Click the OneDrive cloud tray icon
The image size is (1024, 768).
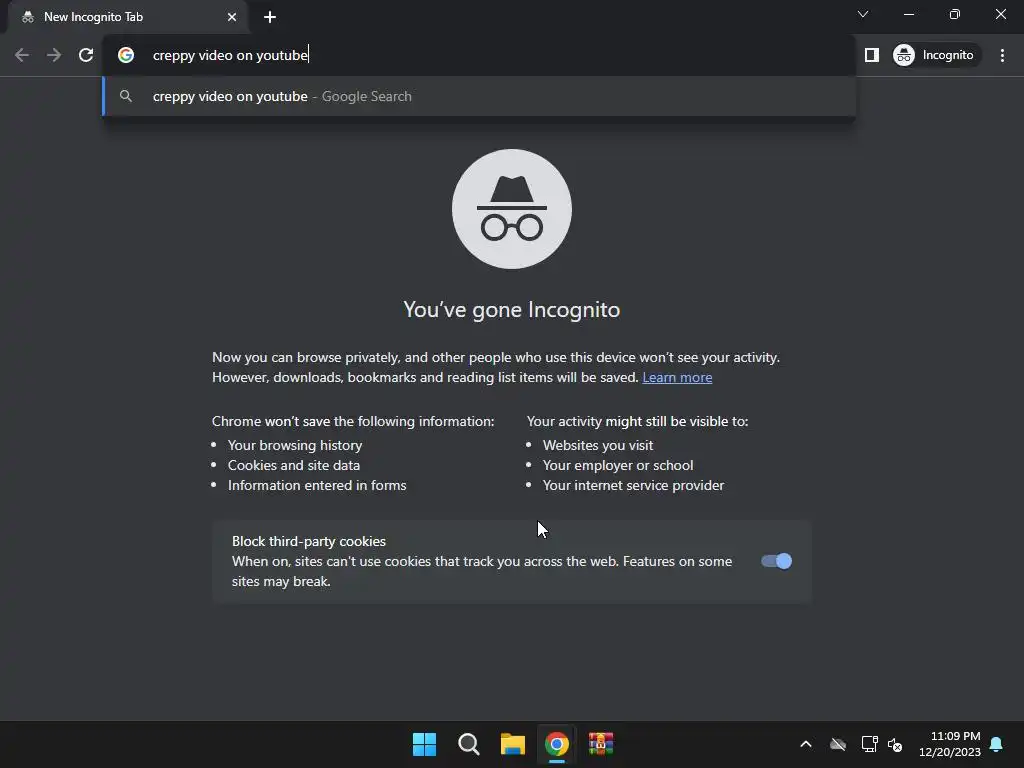(838, 744)
